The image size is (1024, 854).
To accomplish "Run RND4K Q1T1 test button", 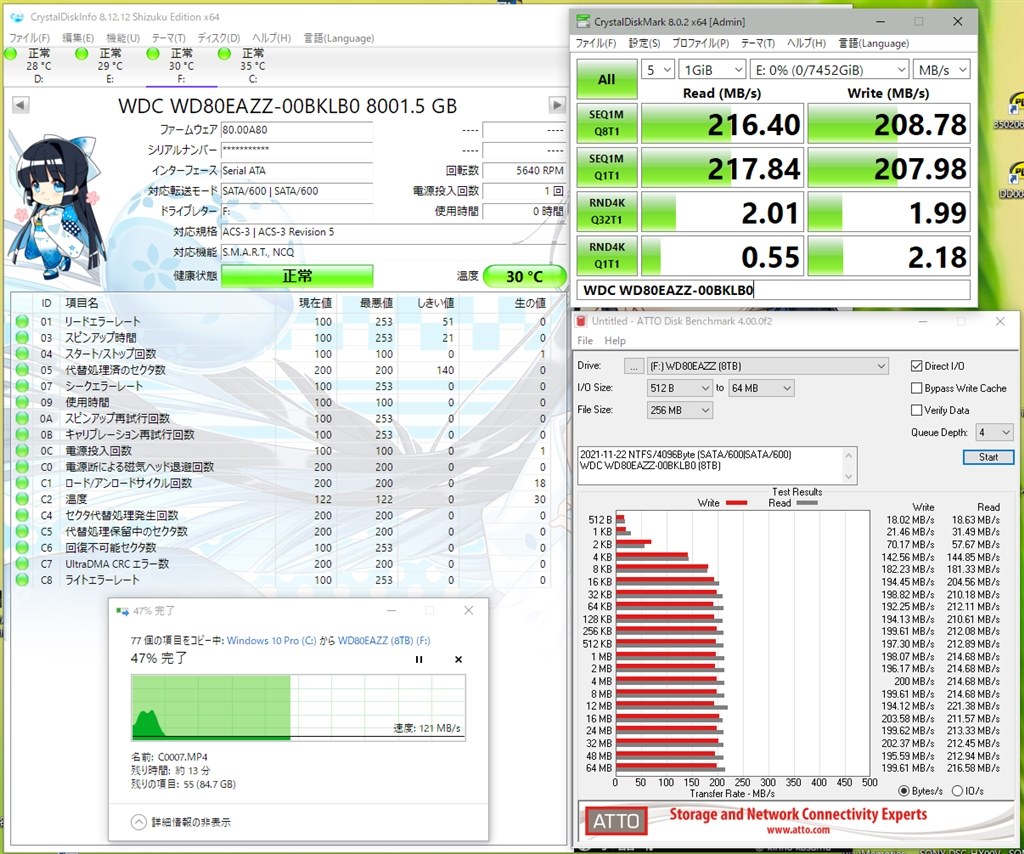I will 607,256.
